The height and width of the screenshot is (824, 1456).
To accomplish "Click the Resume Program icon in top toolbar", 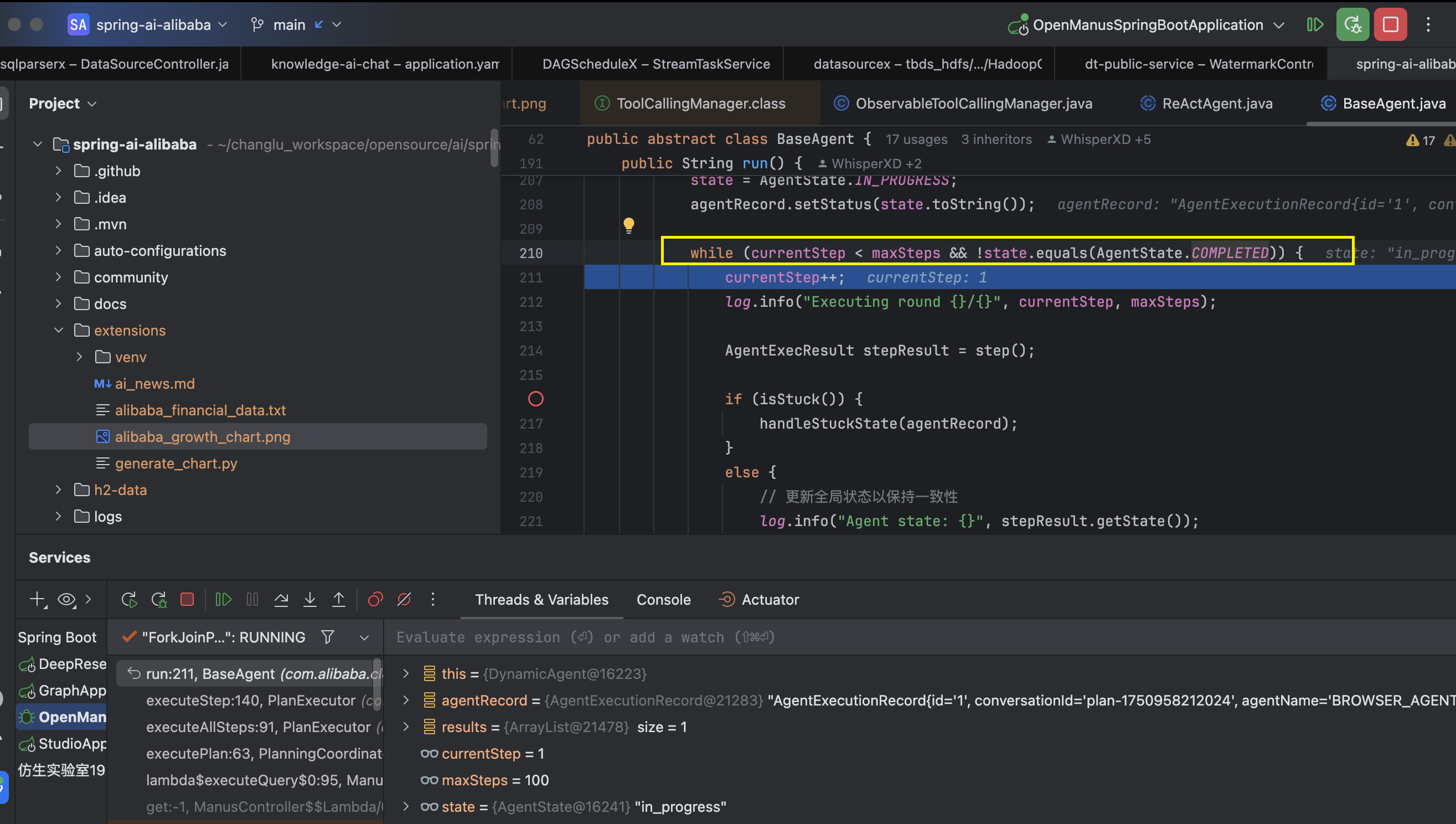I will (1314, 25).
